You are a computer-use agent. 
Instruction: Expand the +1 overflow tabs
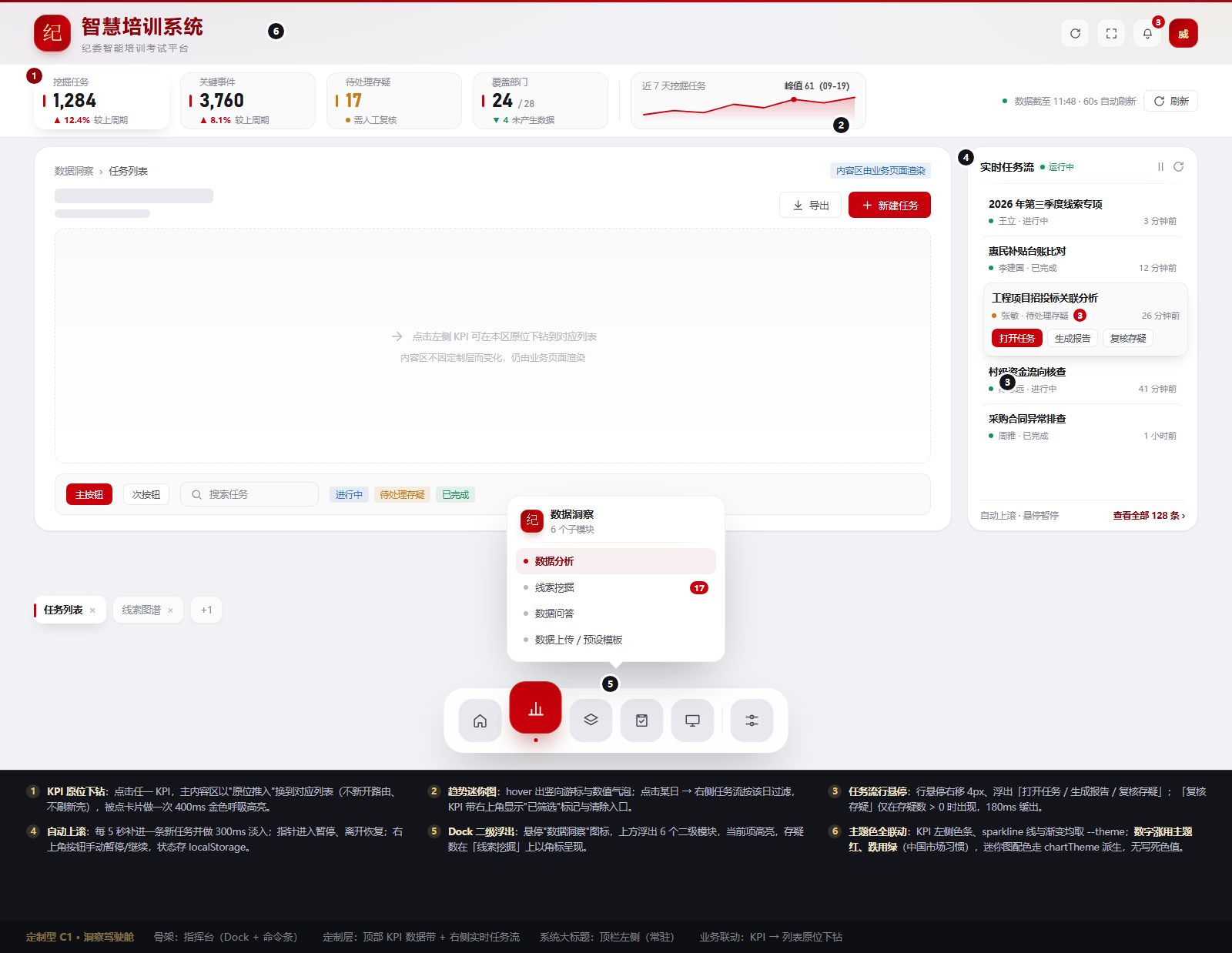[x=206, y=610]
